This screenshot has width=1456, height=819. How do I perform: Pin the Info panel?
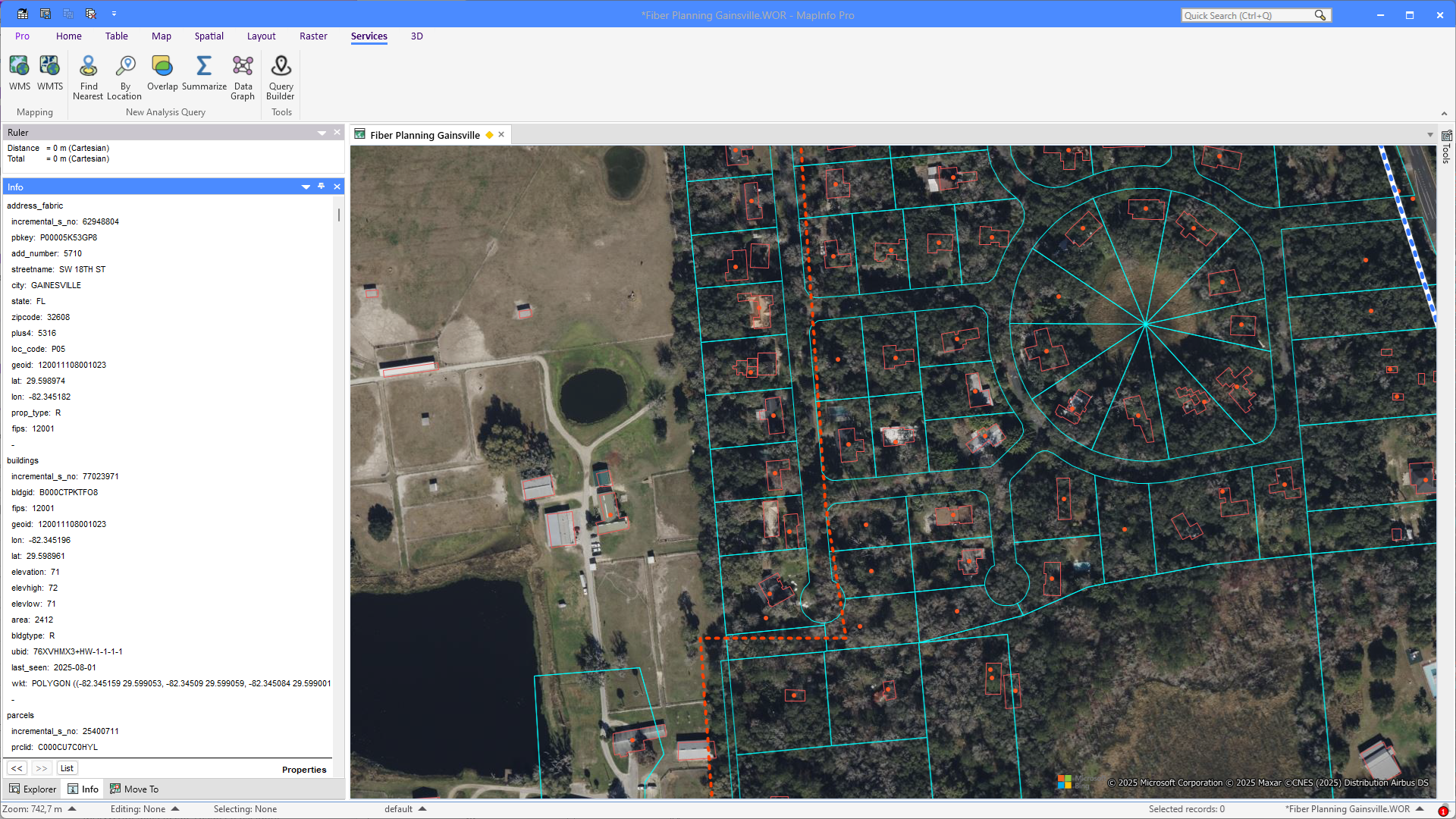(322, 187)
